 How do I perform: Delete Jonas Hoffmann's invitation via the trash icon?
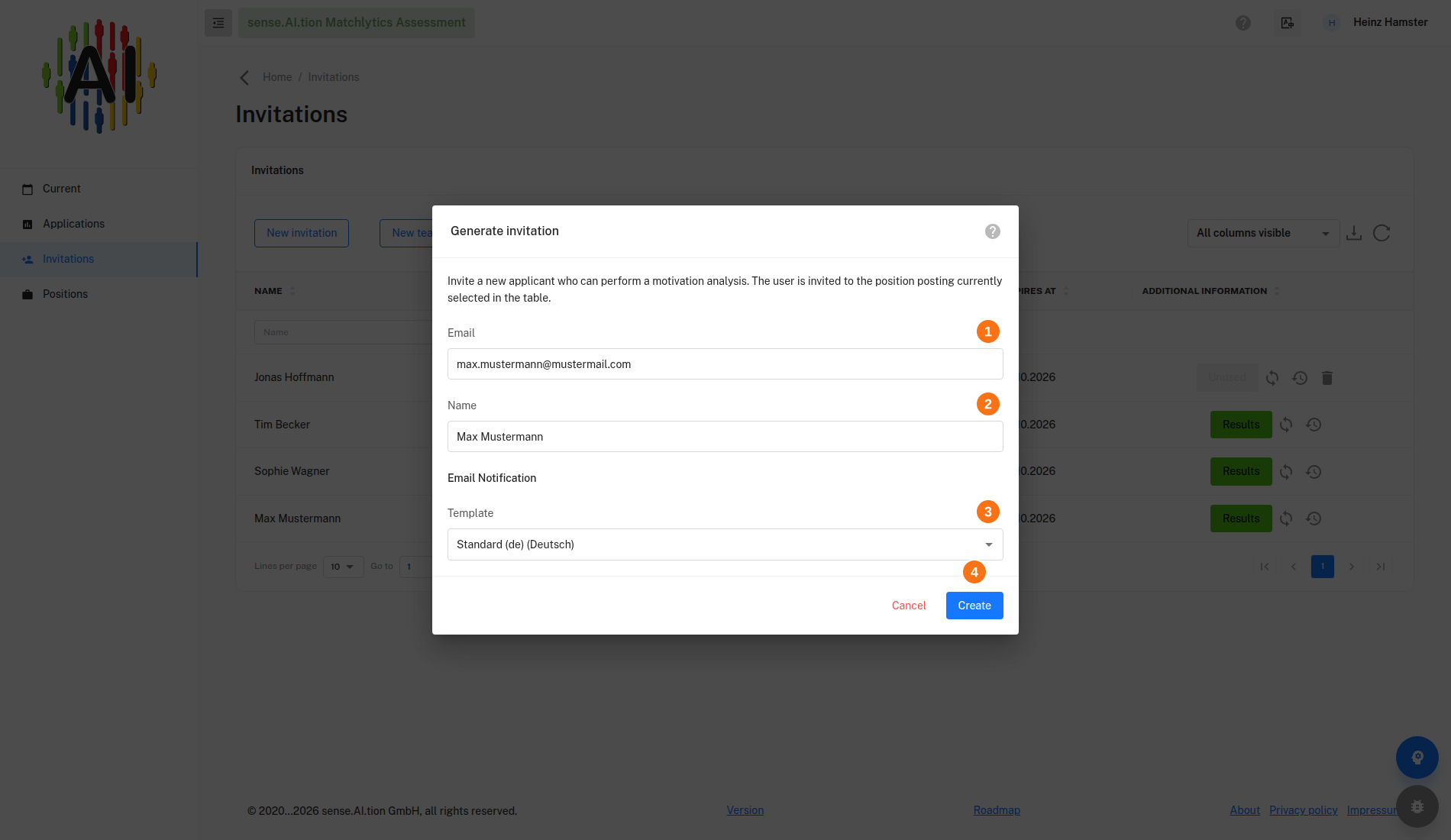1327,378
